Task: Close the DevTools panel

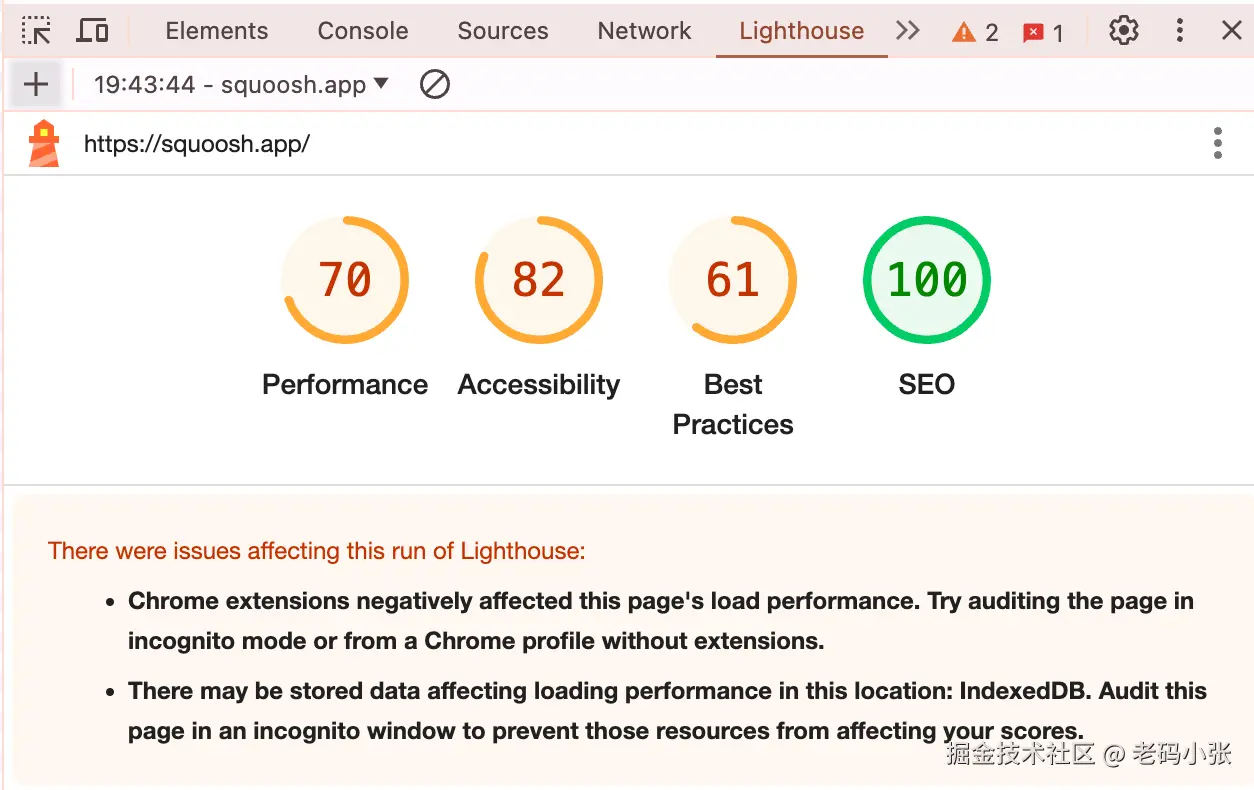Action: coord(1232,31)
